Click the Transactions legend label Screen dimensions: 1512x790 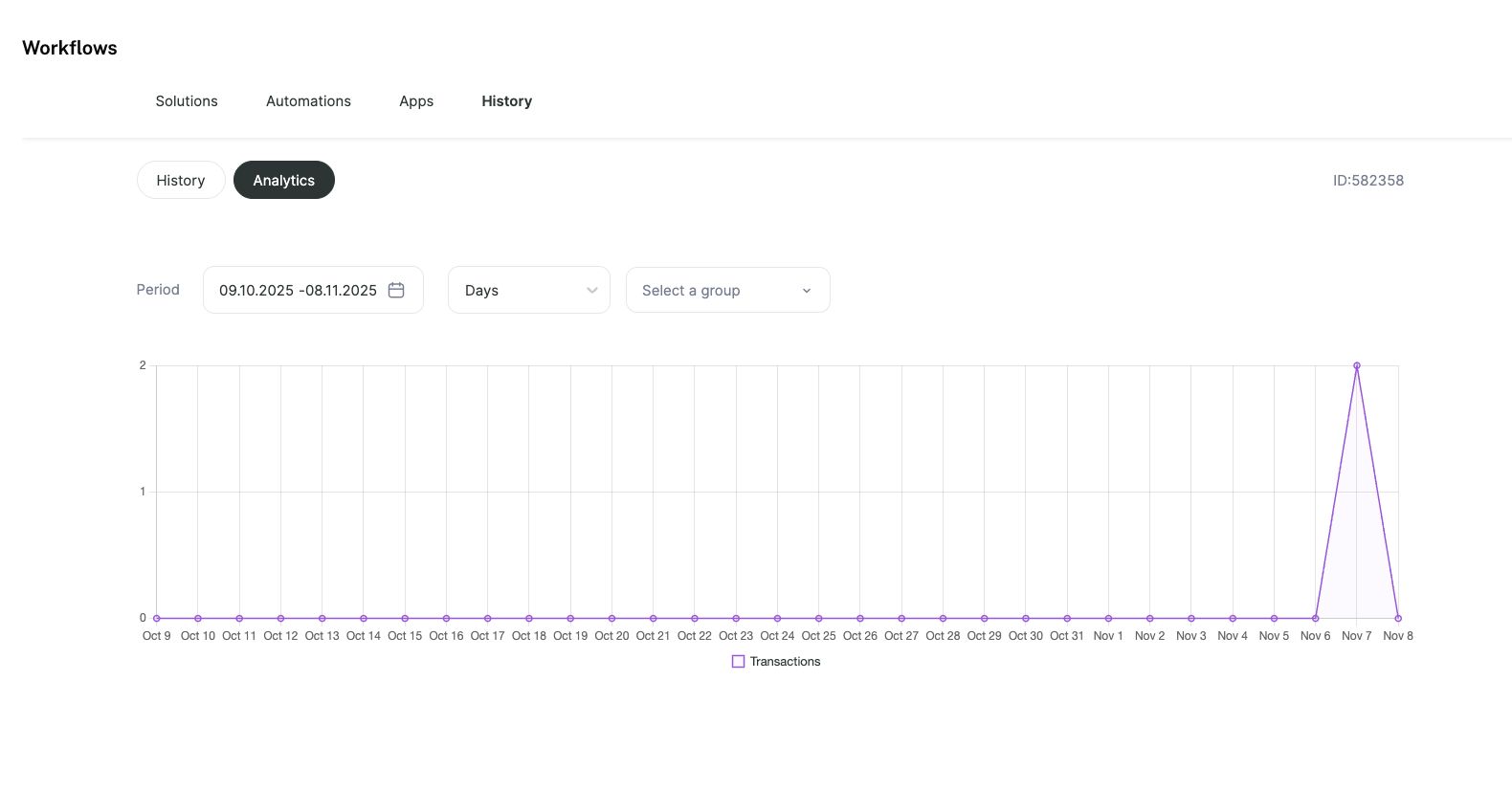click(x=785, y=661)
